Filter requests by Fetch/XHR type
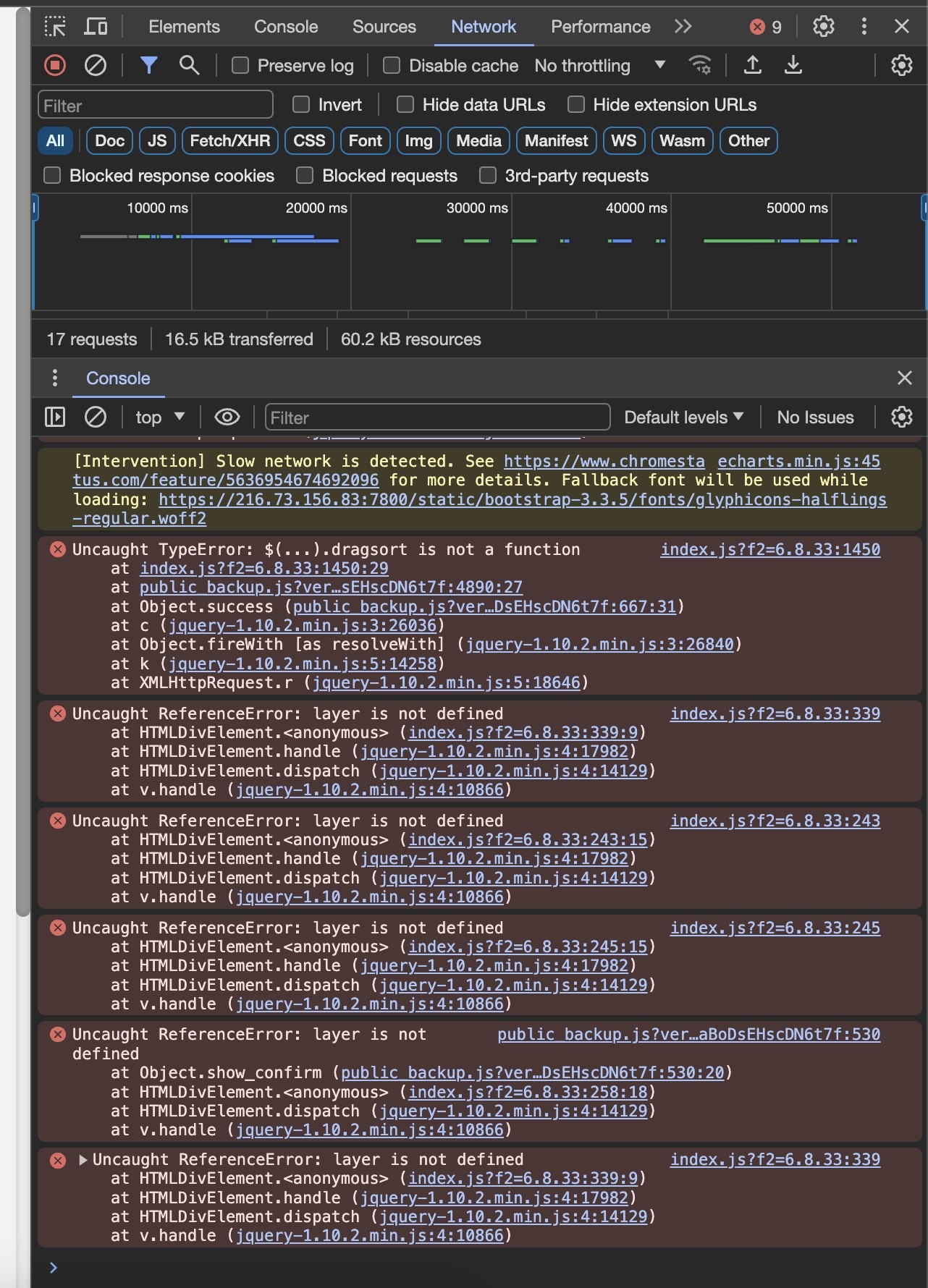 [x=229, y=141]
